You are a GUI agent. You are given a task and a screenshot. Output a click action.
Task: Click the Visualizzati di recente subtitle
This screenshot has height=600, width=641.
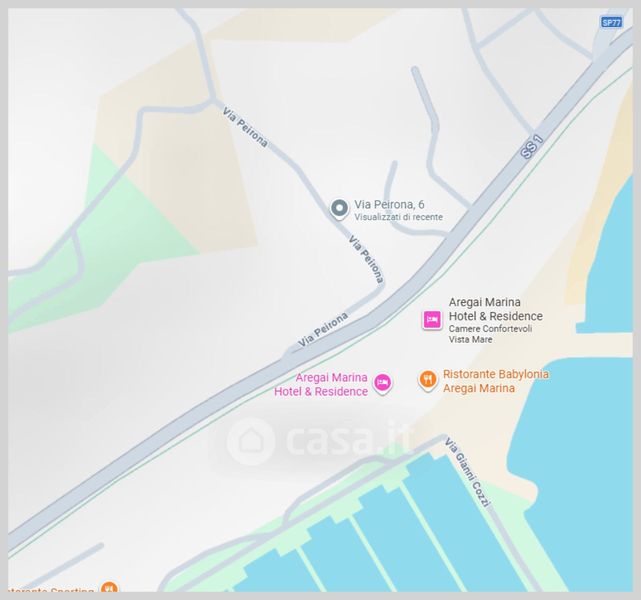coord(398,217)
